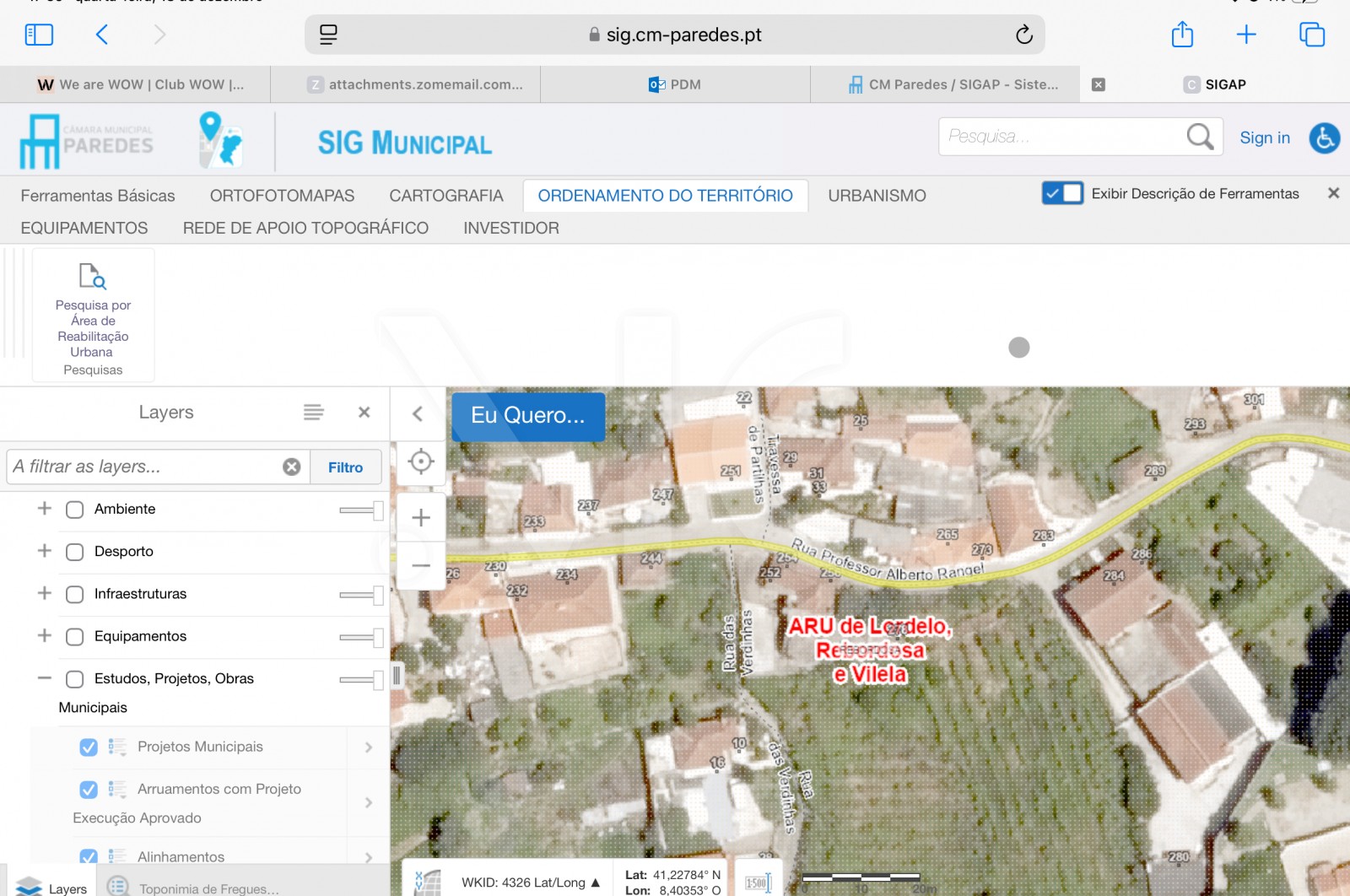Collapse the Estudos, Projetos, Obras group
The width and height of the screenshot is (1350, 896).
[45, 677]
